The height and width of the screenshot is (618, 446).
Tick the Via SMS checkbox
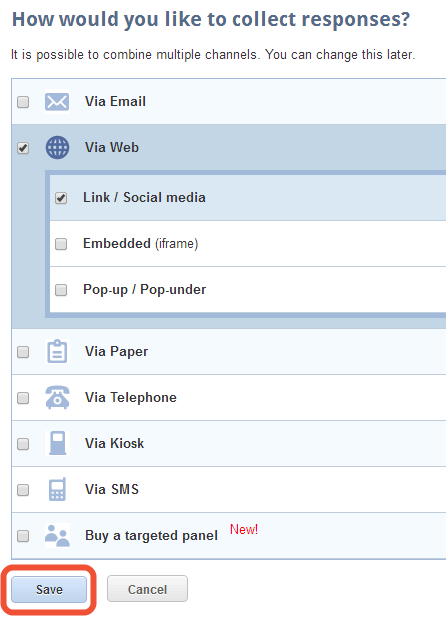point(23,490)
